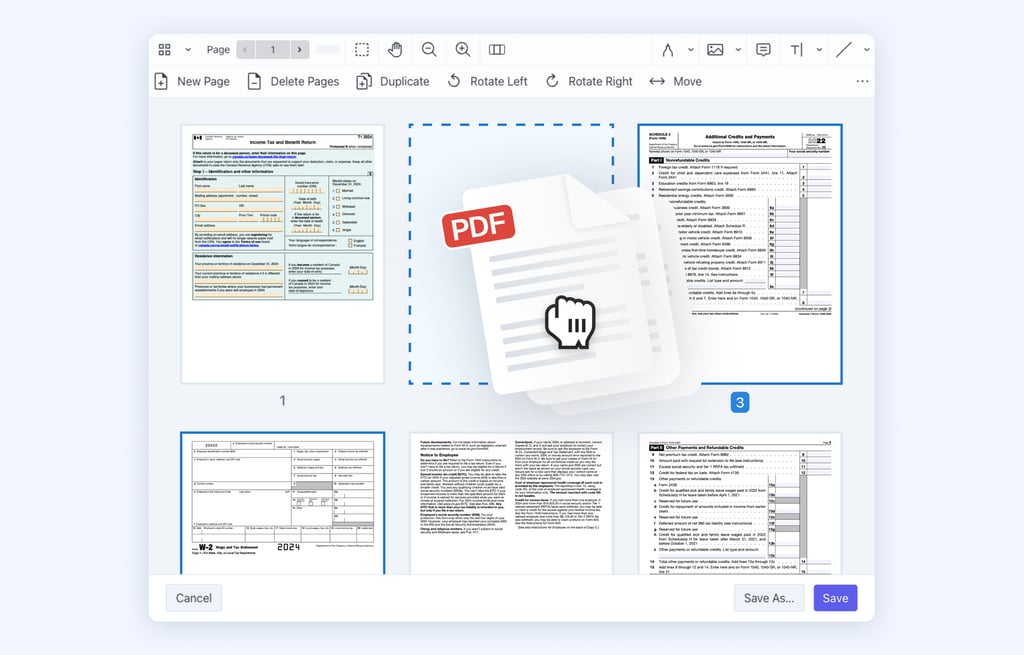Viewport: 1024px width, 655px height.
Task: Expand the thumbnail view mode dropdown
Action: [x=187, y=50]
